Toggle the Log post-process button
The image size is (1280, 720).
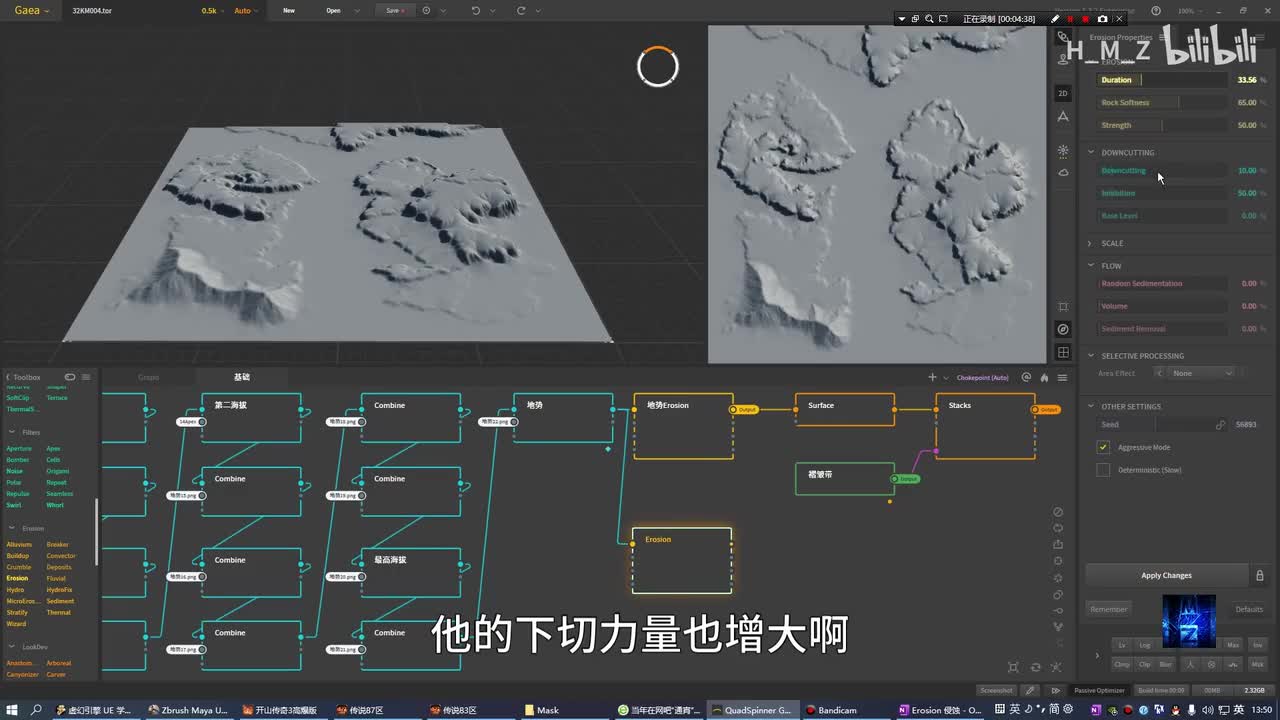(x=1145, y=645)
